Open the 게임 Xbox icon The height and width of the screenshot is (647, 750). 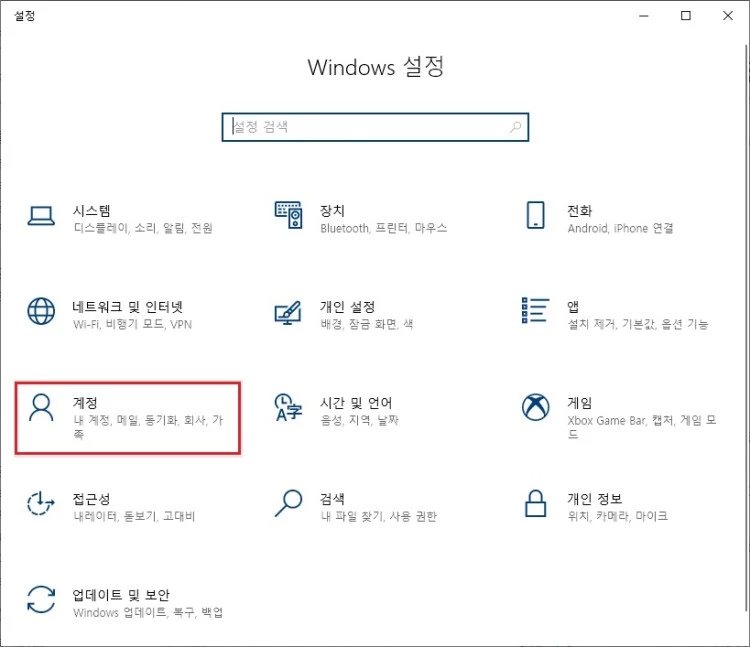click(535, 407)
